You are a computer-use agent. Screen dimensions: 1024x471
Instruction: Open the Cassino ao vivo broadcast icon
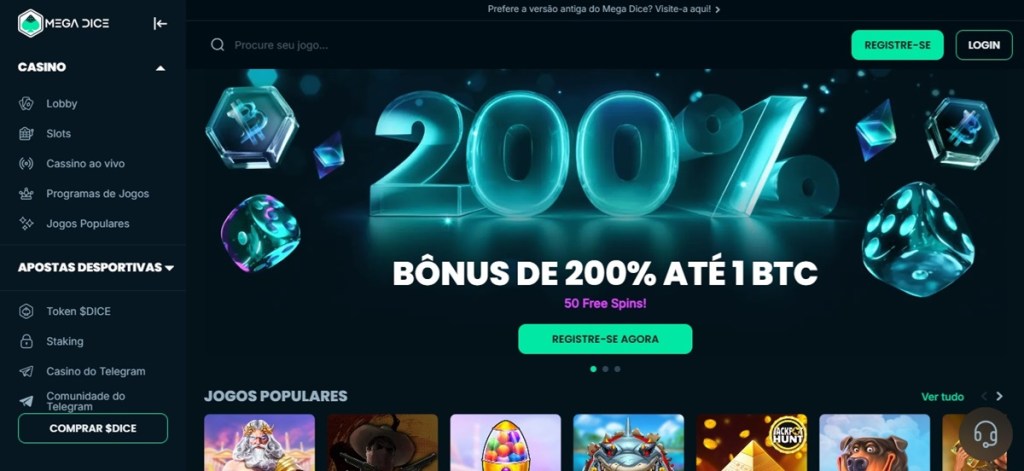pyautogui.click(x=26, y=164)
